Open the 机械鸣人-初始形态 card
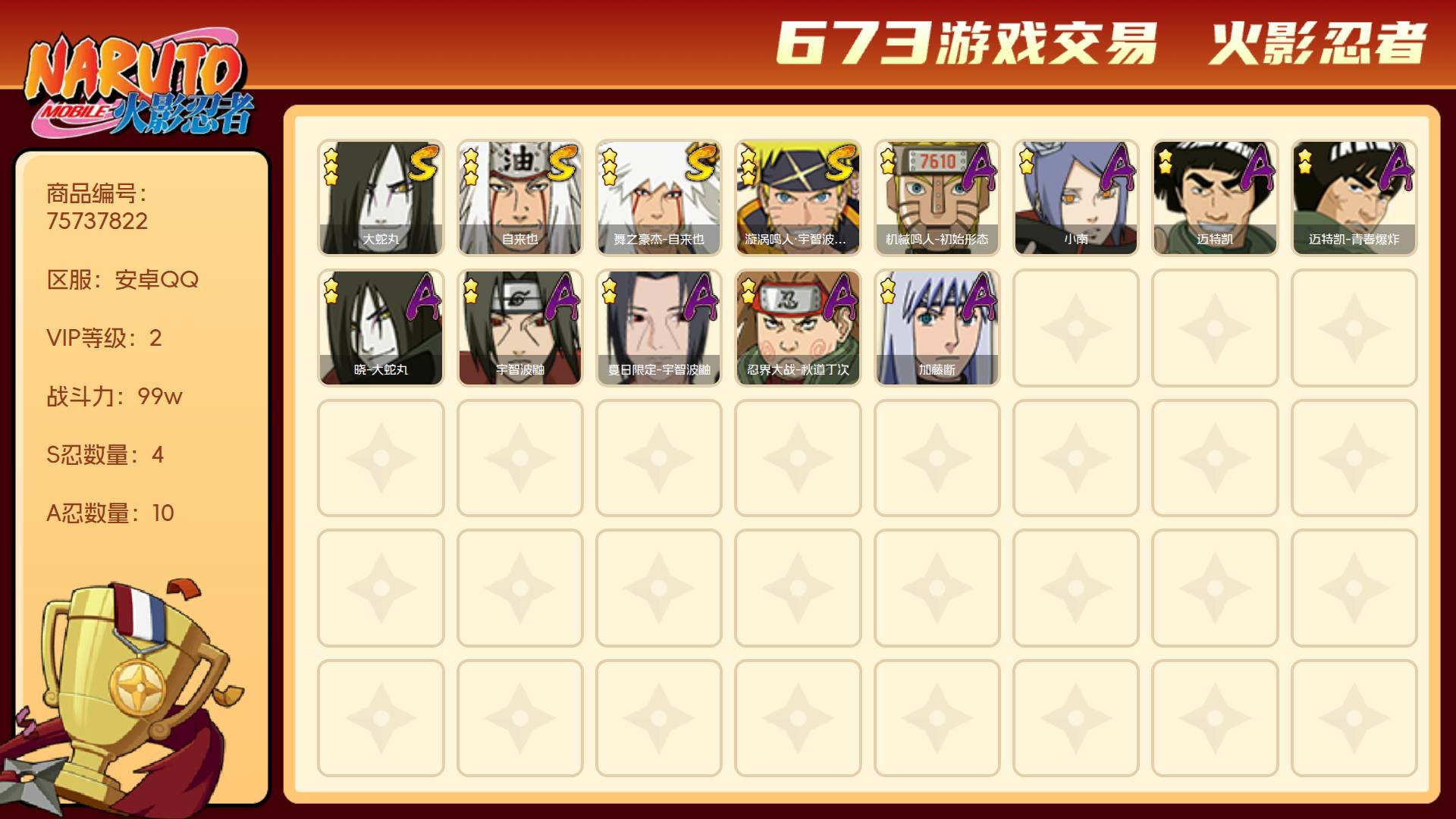Image resolution: width=1456 pixels, height=819 pixels. click(x=937, y=198)
